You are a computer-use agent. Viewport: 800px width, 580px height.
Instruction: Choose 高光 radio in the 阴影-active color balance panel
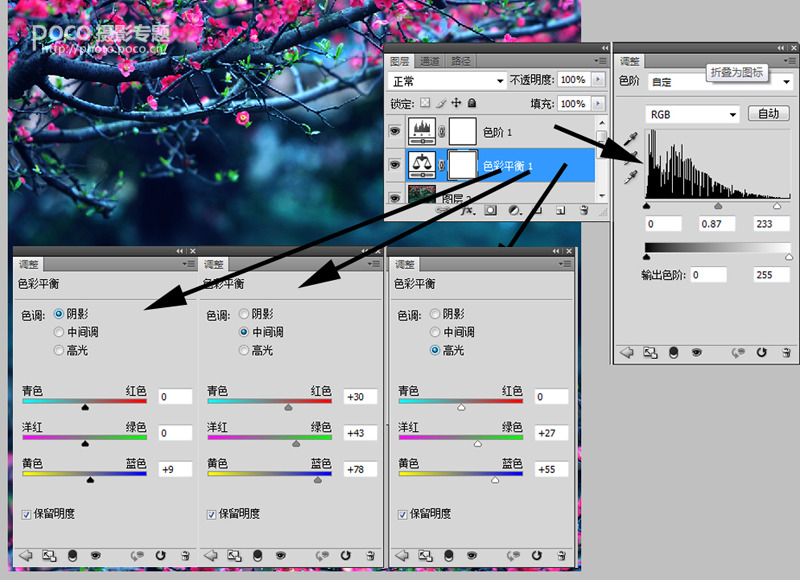(x=59, y=350)
